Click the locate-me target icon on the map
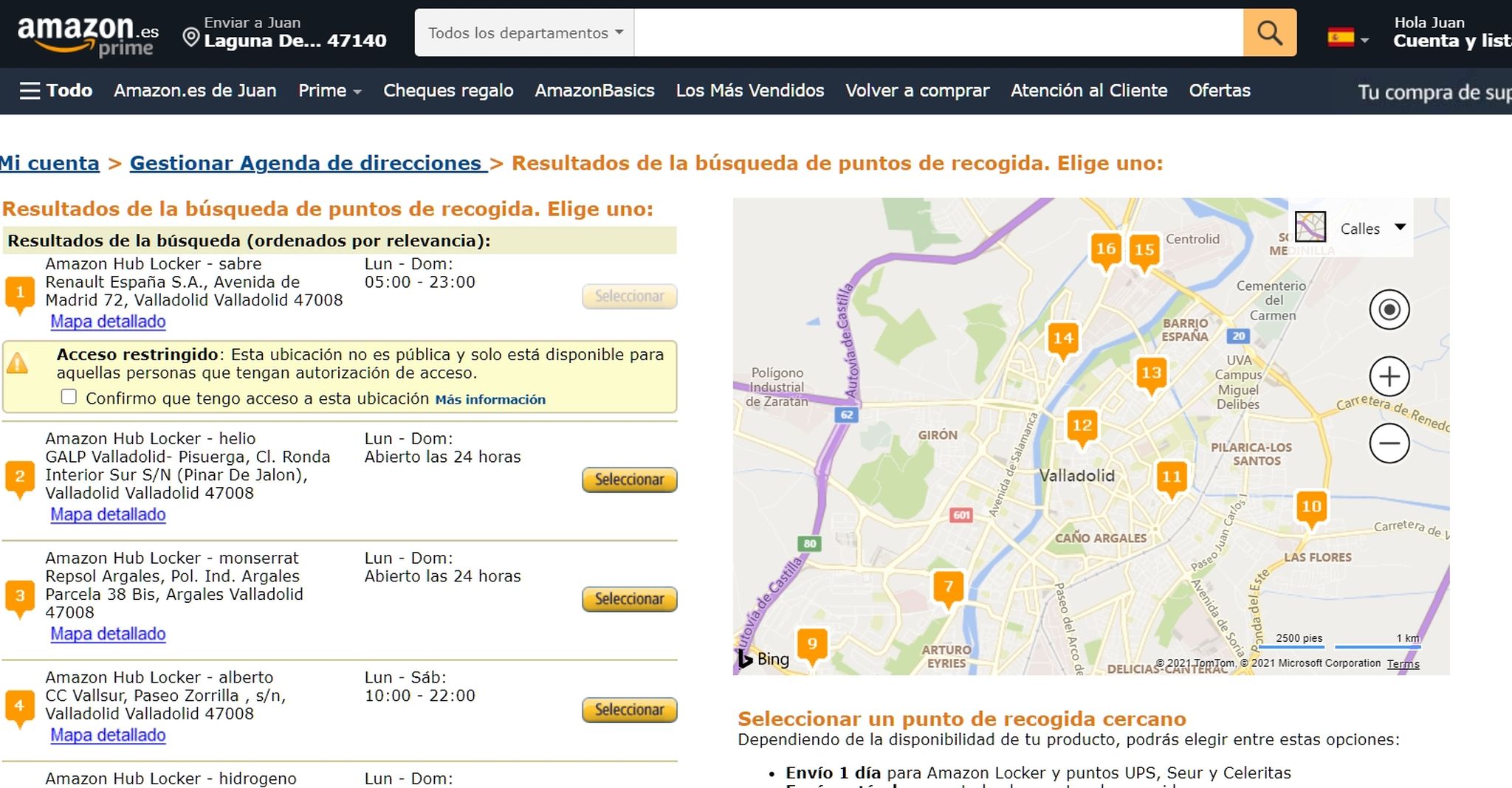The image size is (1512, 788). 1389,311
